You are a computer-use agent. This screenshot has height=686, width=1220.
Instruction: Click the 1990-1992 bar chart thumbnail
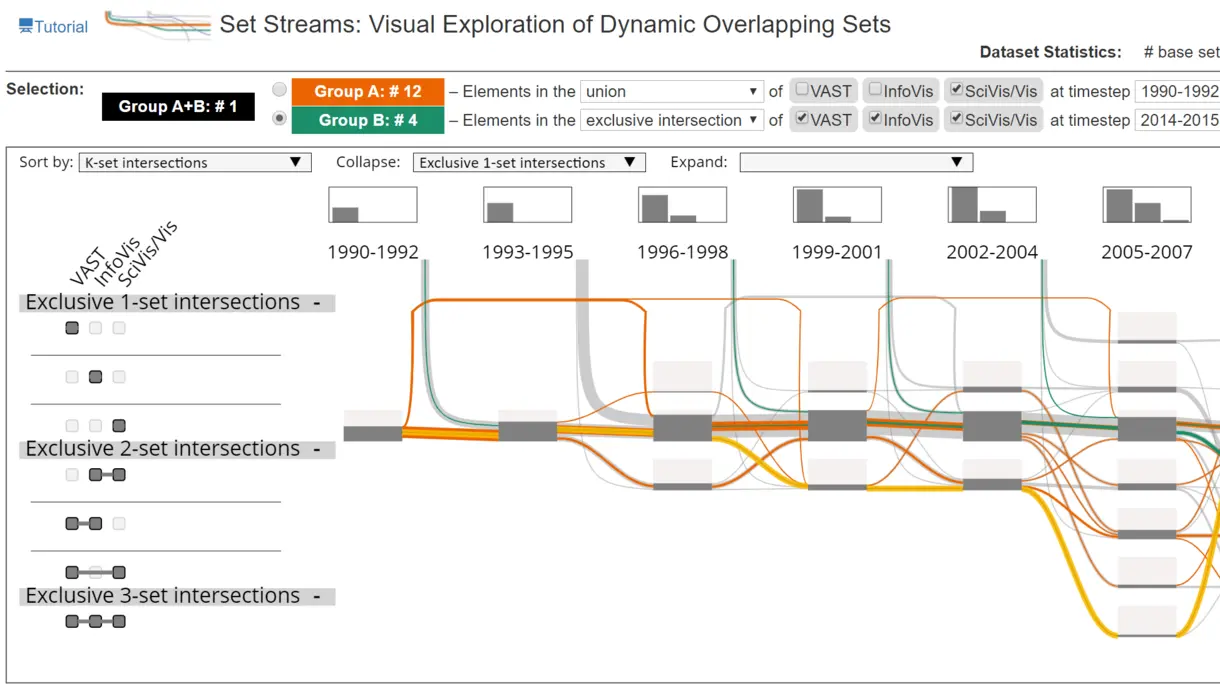(372, 204)
